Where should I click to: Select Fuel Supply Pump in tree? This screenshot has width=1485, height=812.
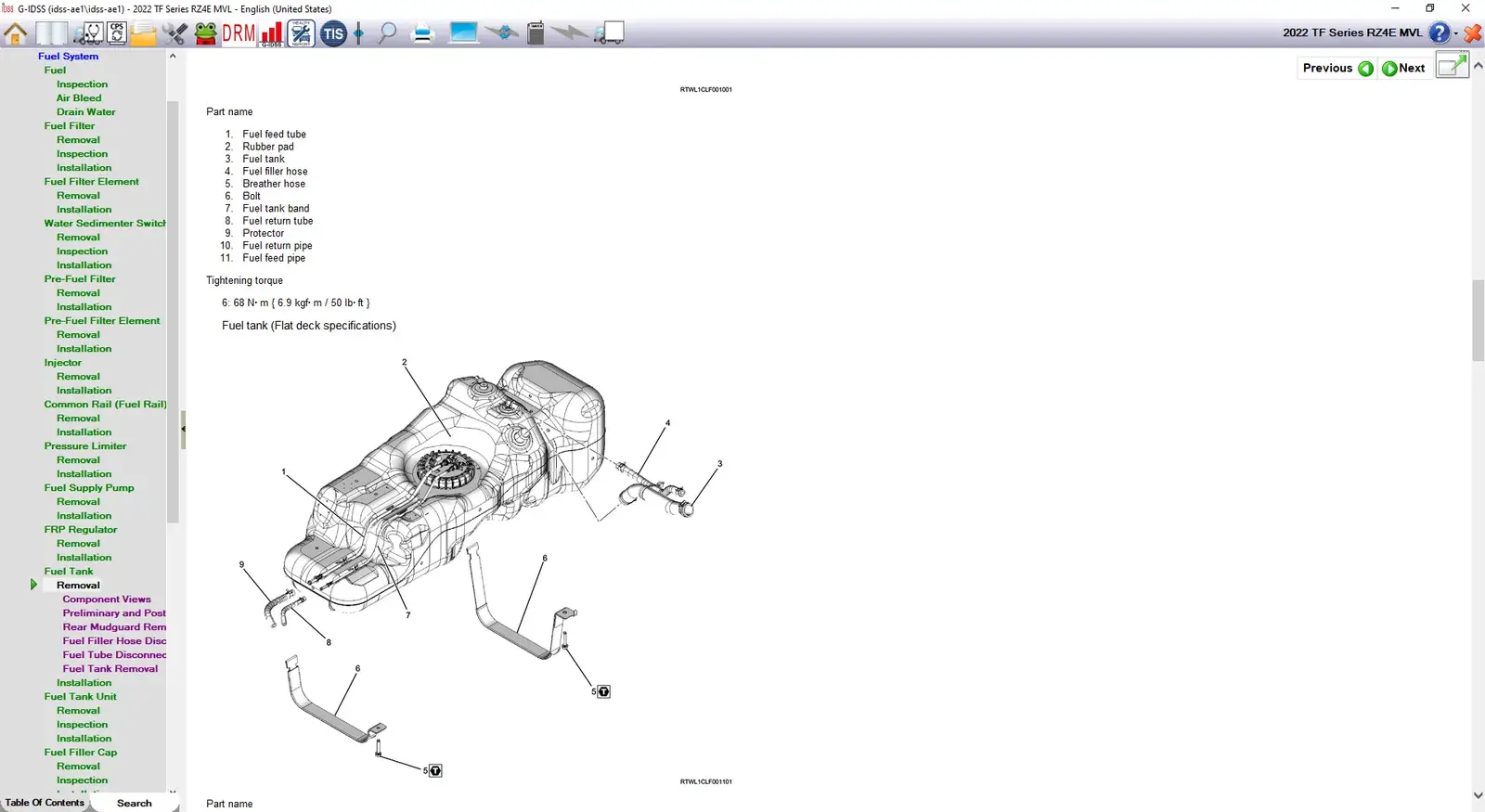click(88, 487)
